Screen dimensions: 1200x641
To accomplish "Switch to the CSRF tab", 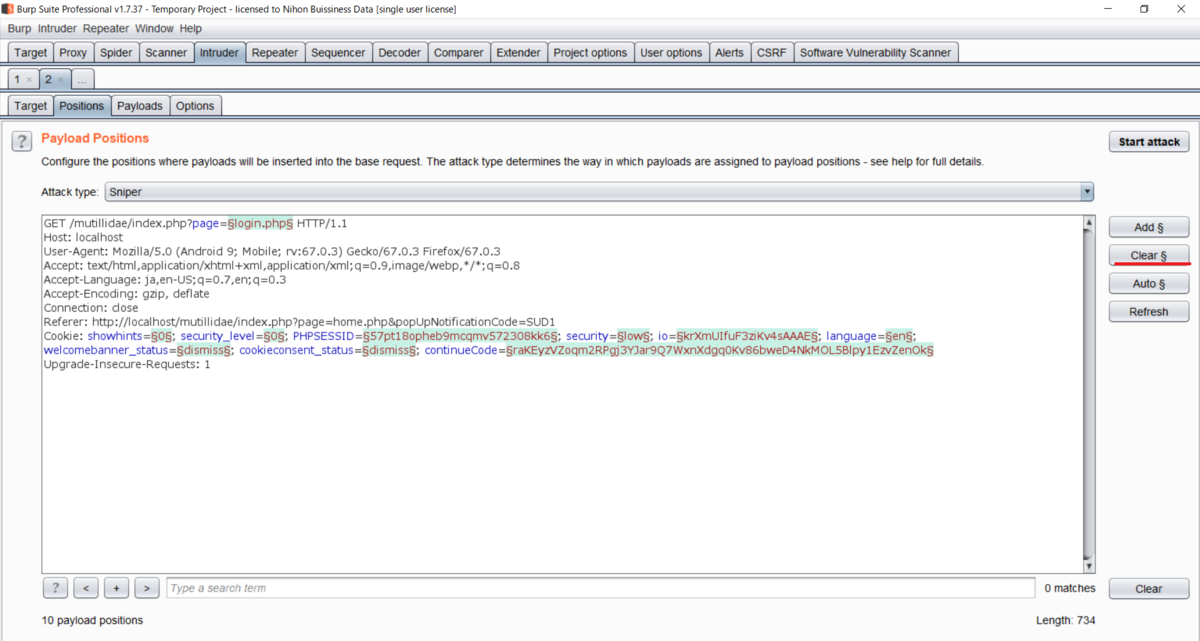I will [771, 53].
